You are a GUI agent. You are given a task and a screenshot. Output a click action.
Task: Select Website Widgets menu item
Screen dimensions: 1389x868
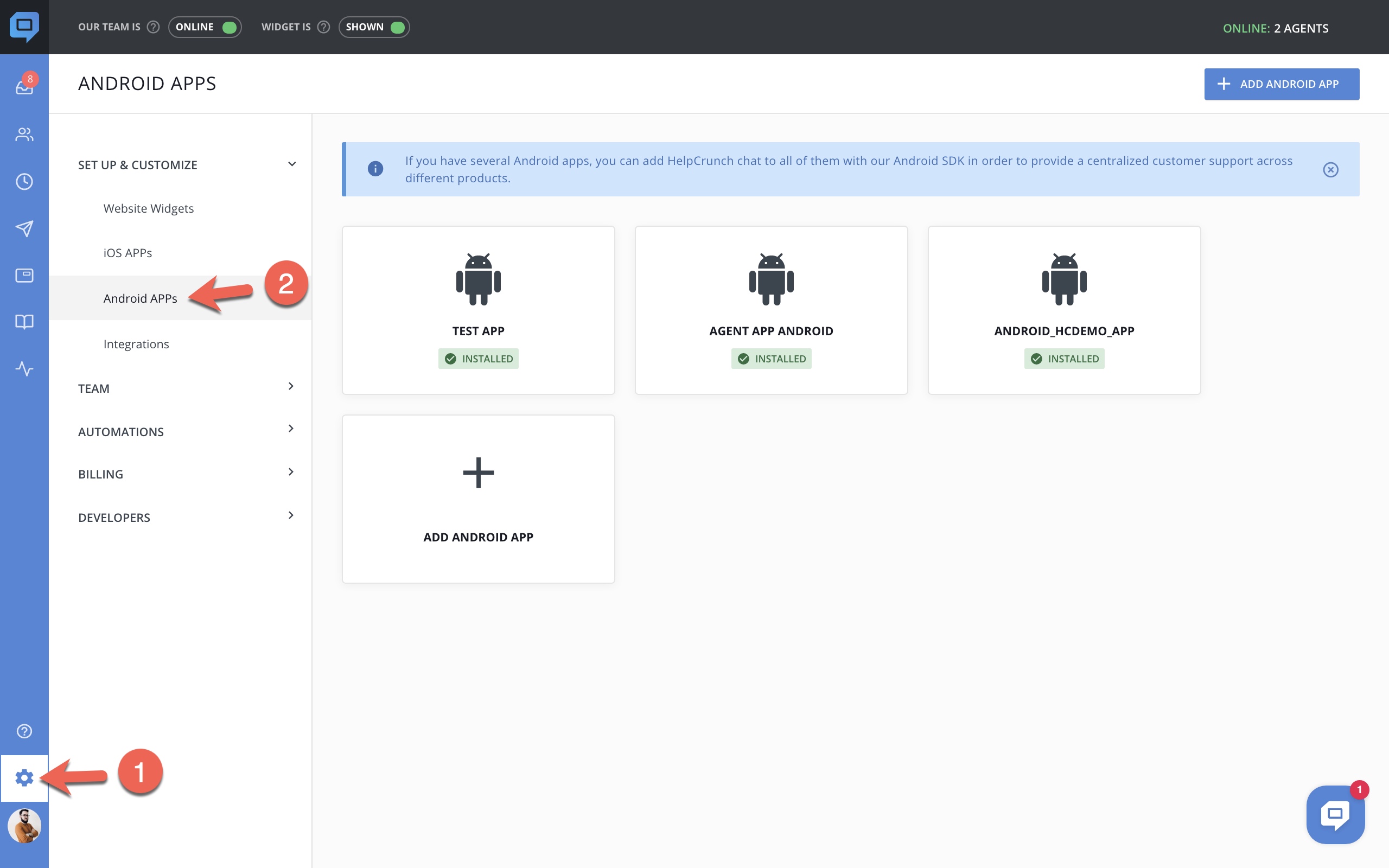(149, 208)
